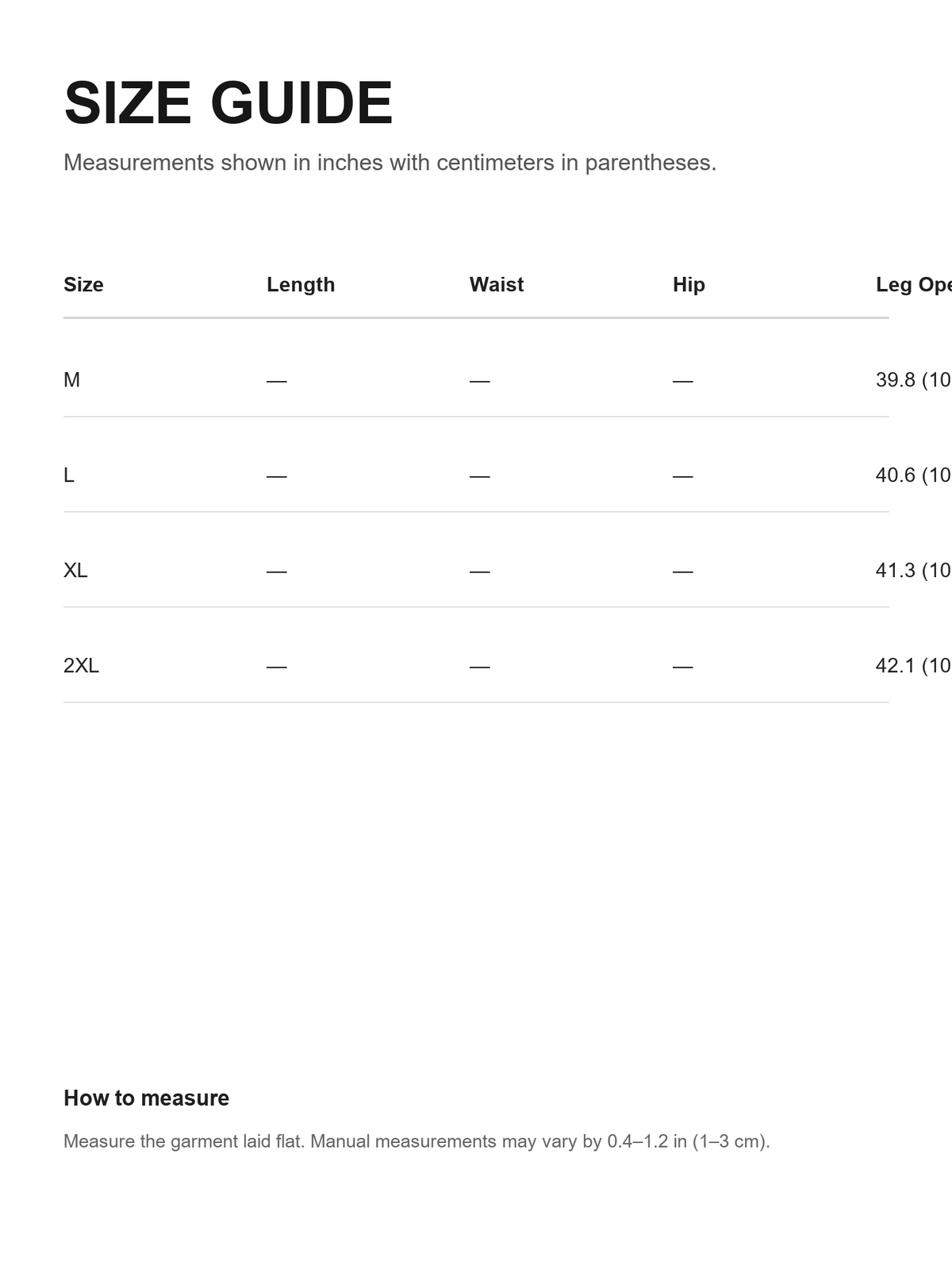Select the Hip column header
This screenshot has width=952, height=1270.
689,284
